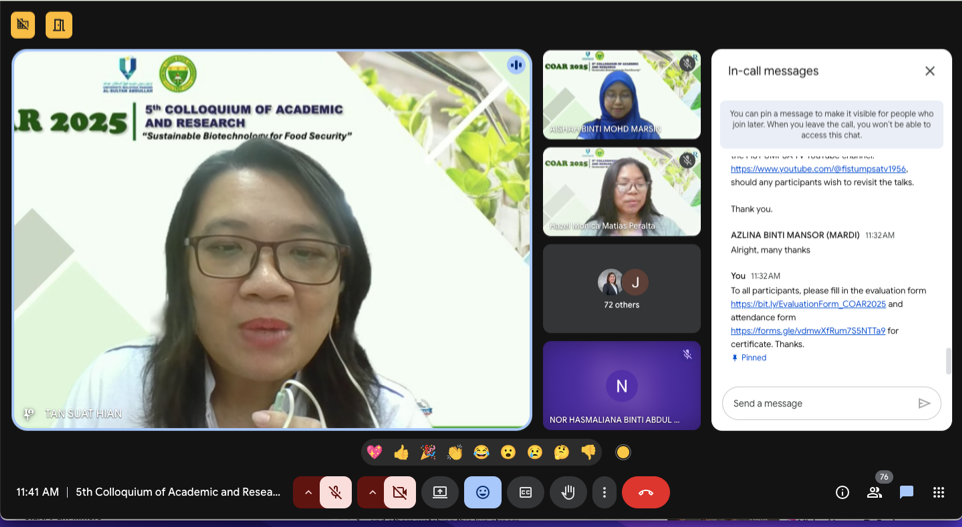Expand audio settings arrow beside microphone
This screenshot has height=527, width=962.
[308, 492]
